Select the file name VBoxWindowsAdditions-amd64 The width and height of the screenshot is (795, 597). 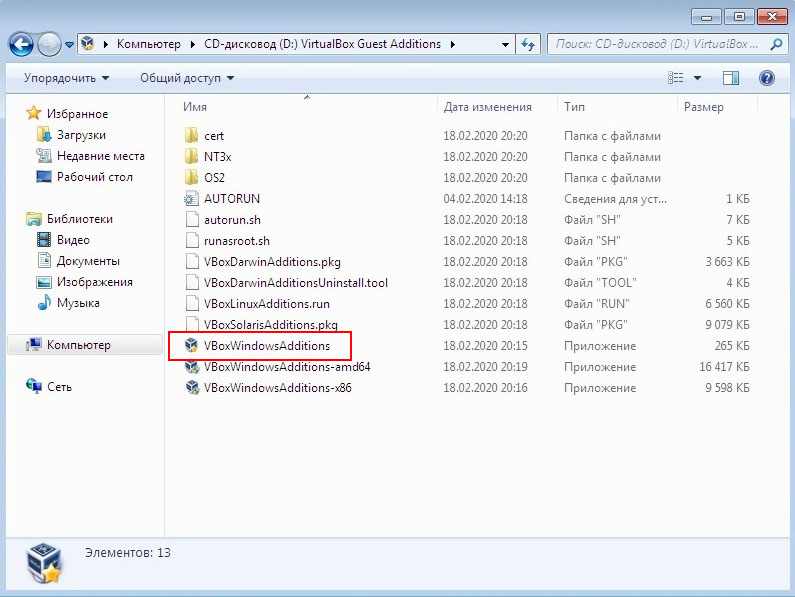coord(287,367)
